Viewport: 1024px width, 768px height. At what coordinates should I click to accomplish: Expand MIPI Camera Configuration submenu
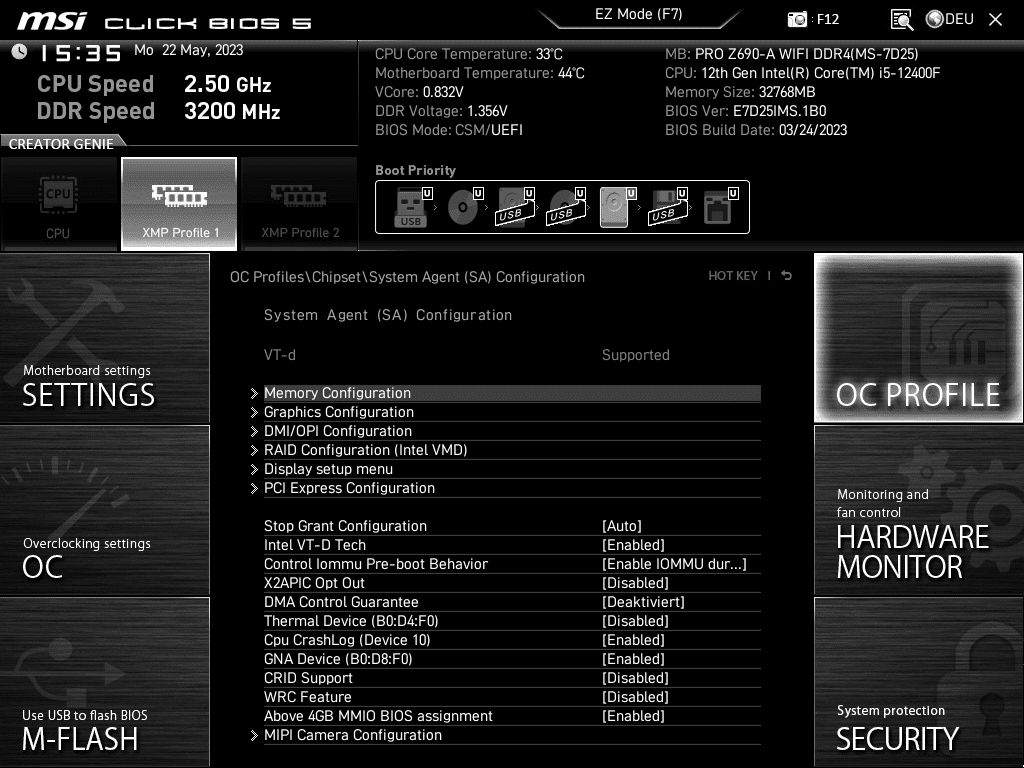pos(512,735)
